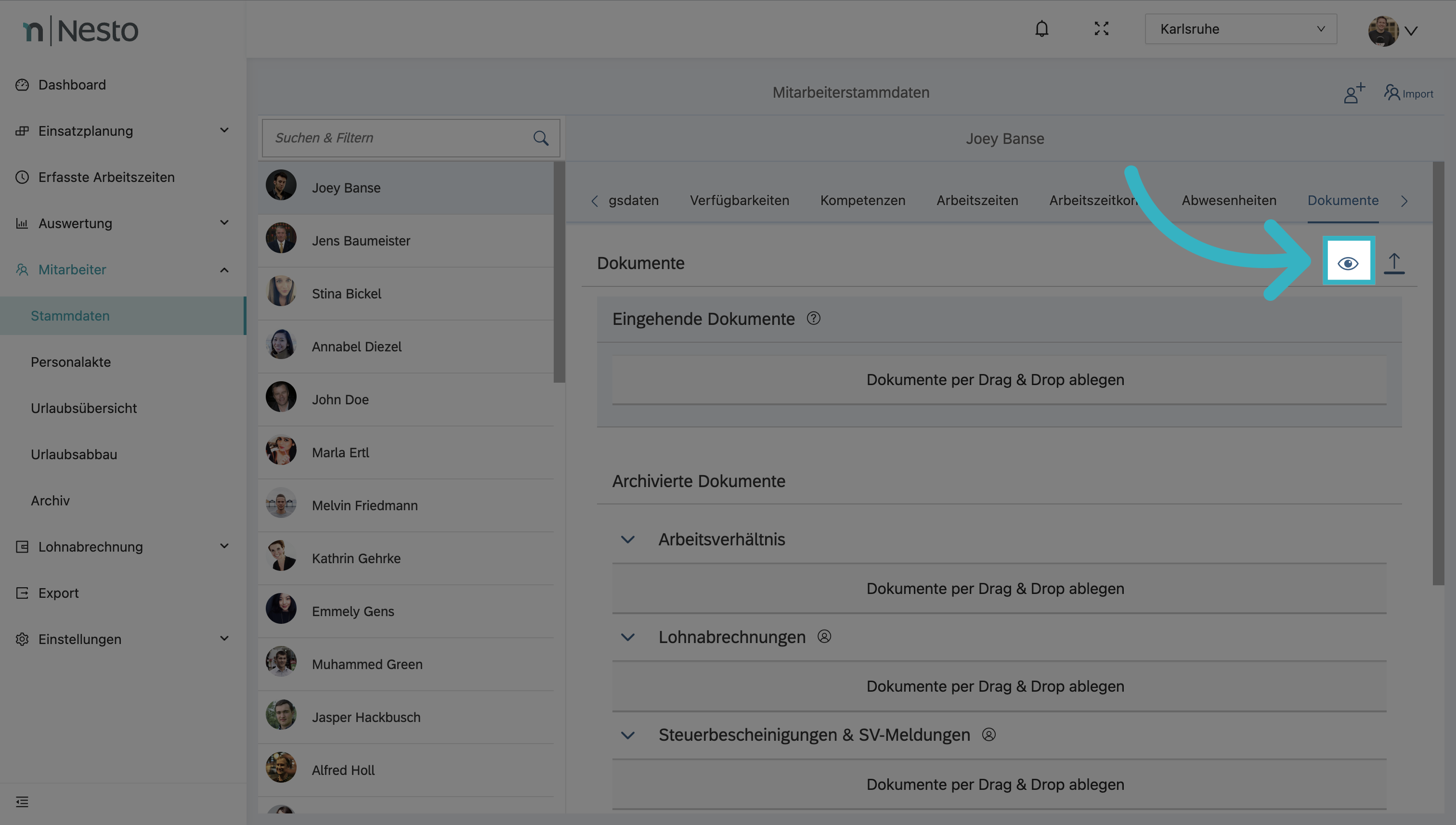Collapse the Arbeitsverhältnis section

pos(627,540)
